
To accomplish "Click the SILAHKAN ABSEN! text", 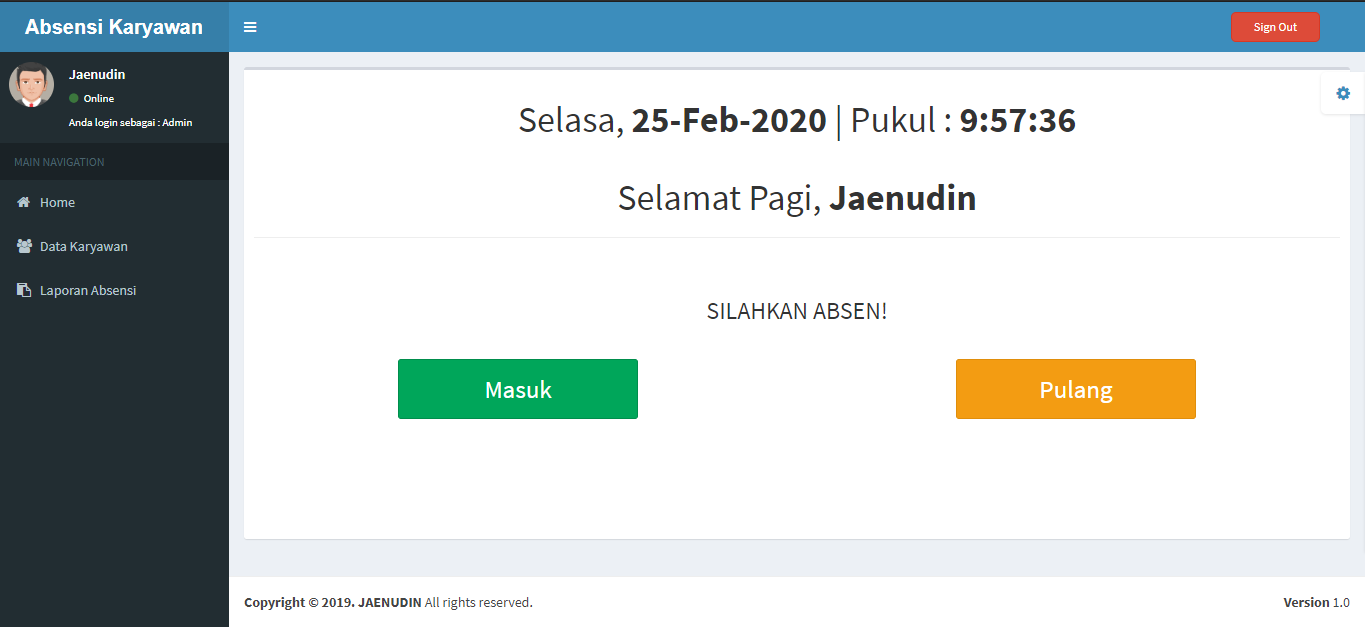I will click(x=797, y=311).
